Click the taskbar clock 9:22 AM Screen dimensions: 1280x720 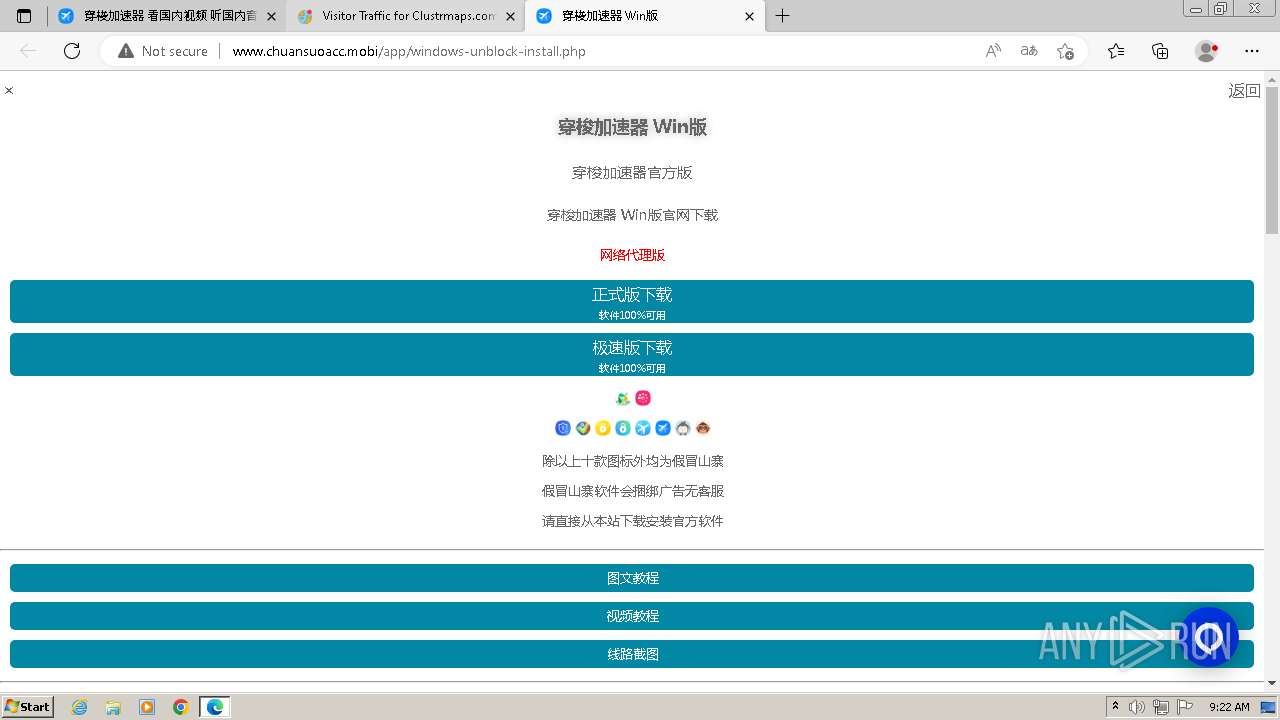tap(1229, 707)
